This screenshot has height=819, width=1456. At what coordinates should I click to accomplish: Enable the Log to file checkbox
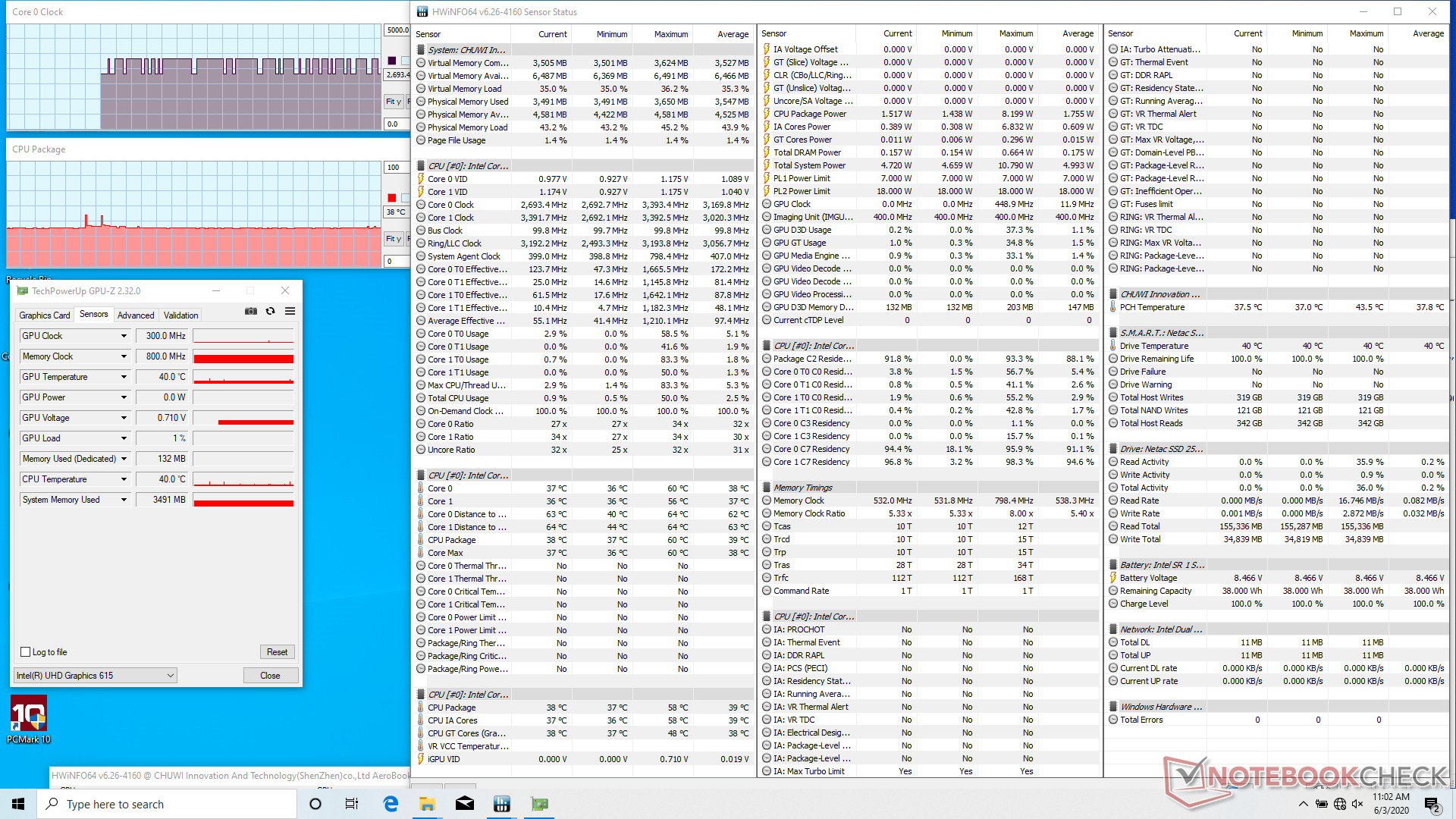[x=26, y=652]
